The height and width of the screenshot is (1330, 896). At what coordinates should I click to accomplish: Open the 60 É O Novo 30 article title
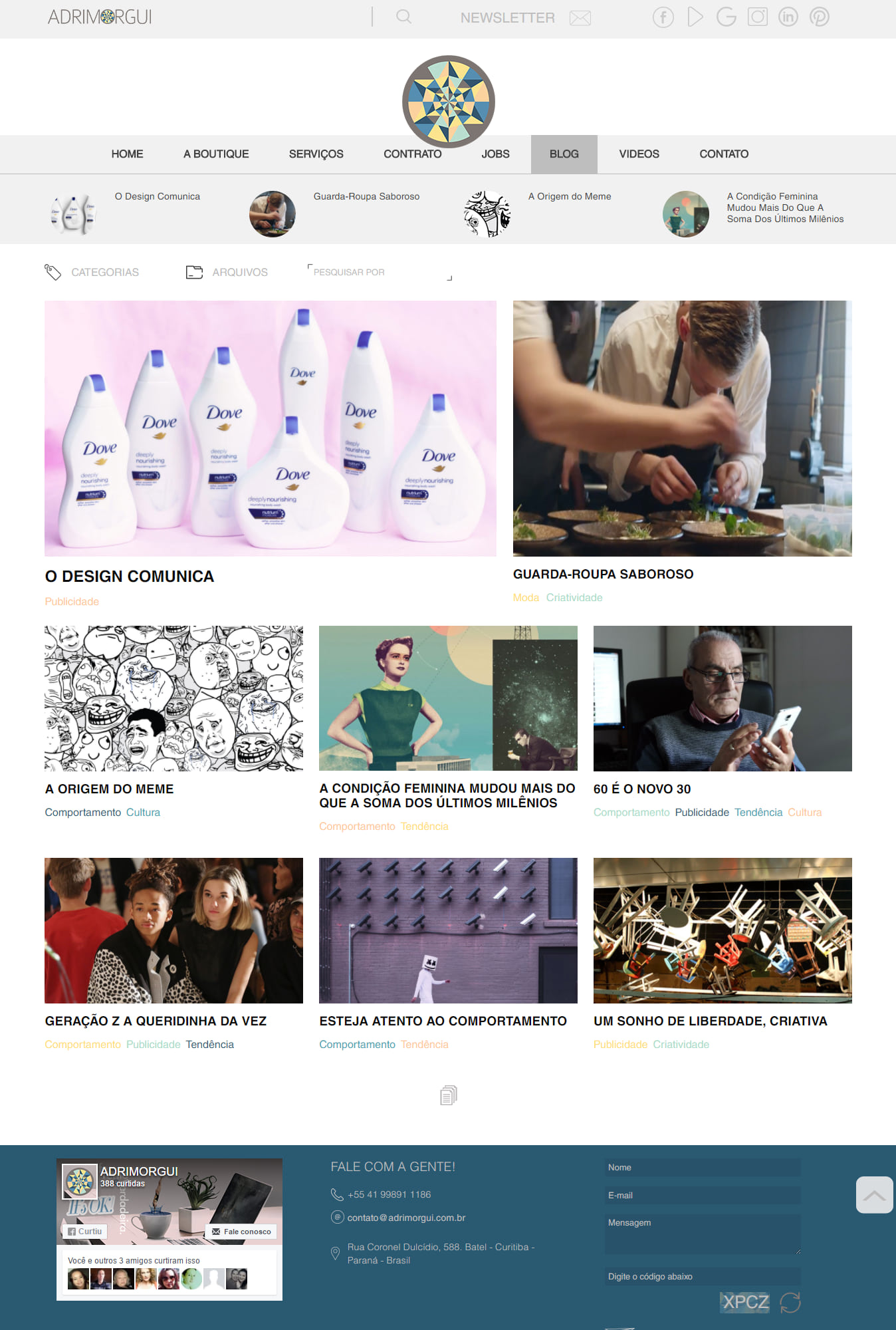point(642,789)
